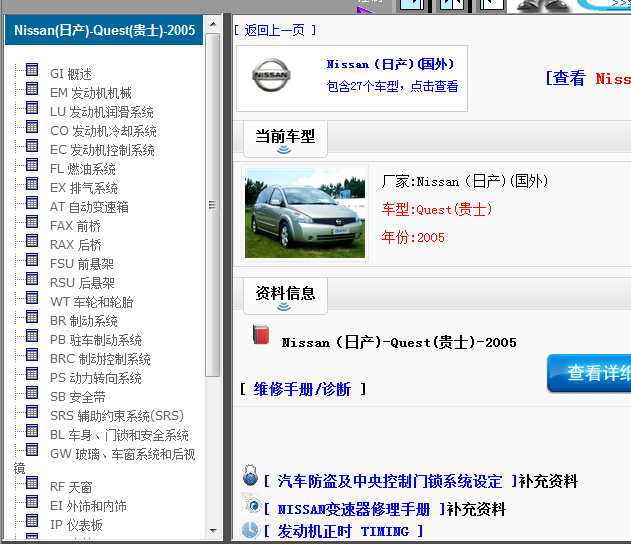Open the EM 发动机机械 tree icon

pos(32,89)
